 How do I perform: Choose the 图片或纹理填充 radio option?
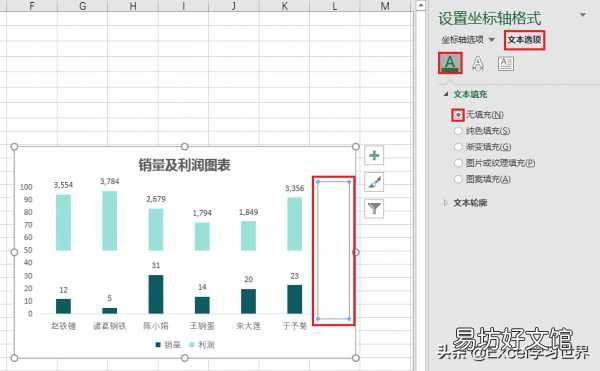pyautogui.click(x=458, y=163)
